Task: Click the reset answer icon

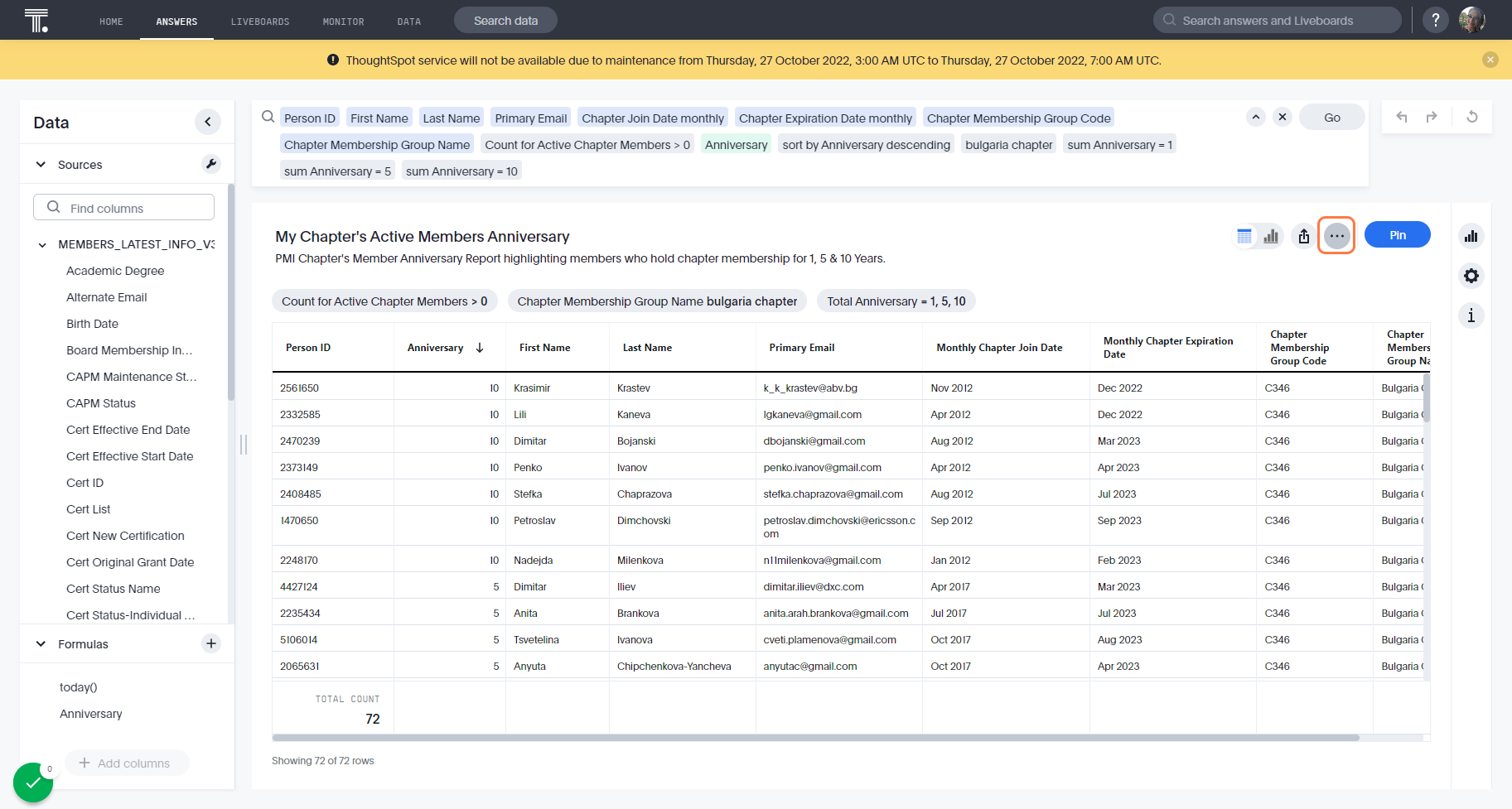Action: point(1472,117)
